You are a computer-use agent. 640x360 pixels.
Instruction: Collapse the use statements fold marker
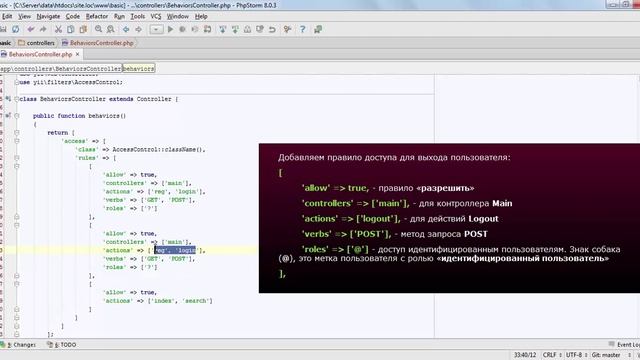[17, 82]
